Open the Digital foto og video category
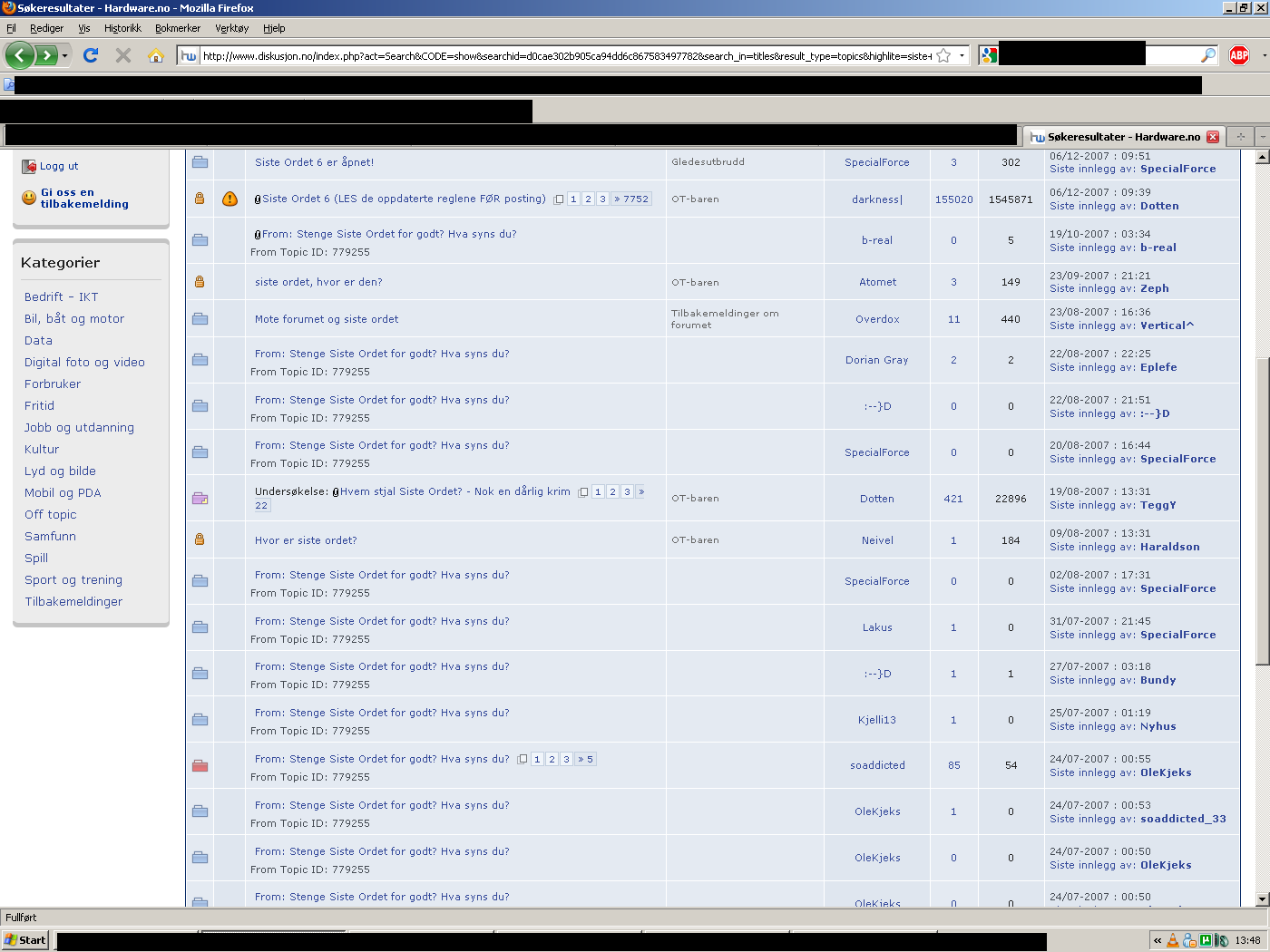This screenshot has width=1270, height=952. click(84, 363)
